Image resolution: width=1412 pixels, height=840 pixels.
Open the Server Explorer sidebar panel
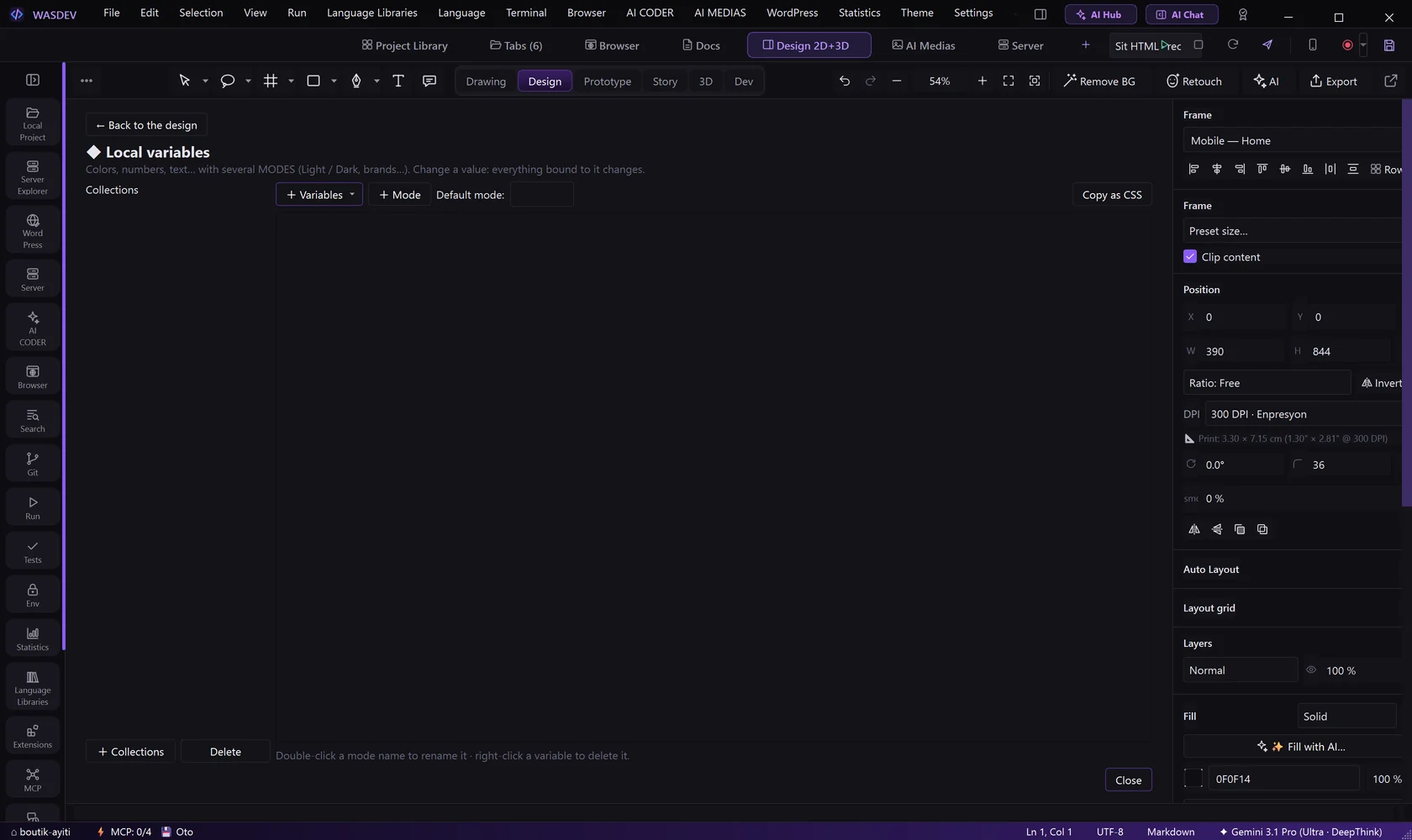pos(33,176)
